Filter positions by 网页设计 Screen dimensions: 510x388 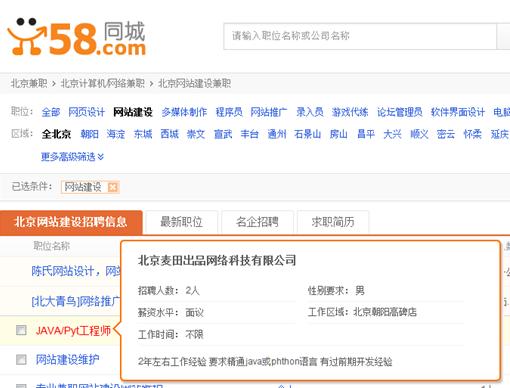click(x=86, y=112)
